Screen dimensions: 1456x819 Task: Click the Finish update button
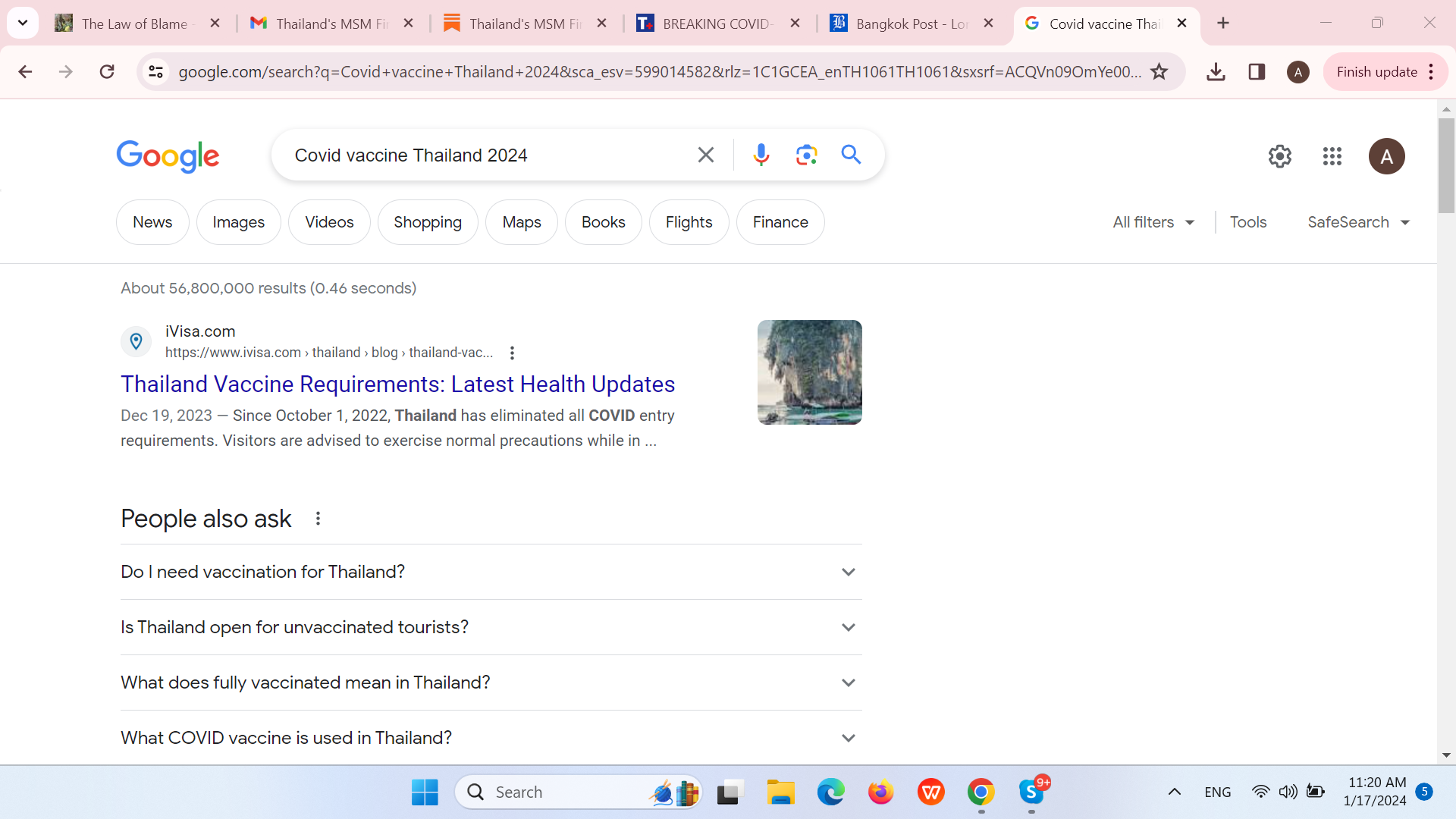pos(1384,72)
